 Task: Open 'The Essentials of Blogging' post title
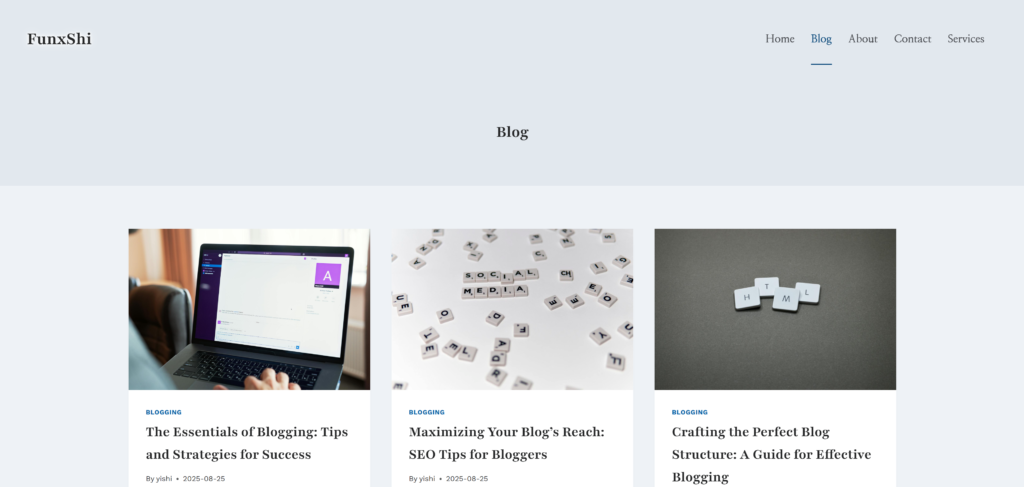click(247, 443)
